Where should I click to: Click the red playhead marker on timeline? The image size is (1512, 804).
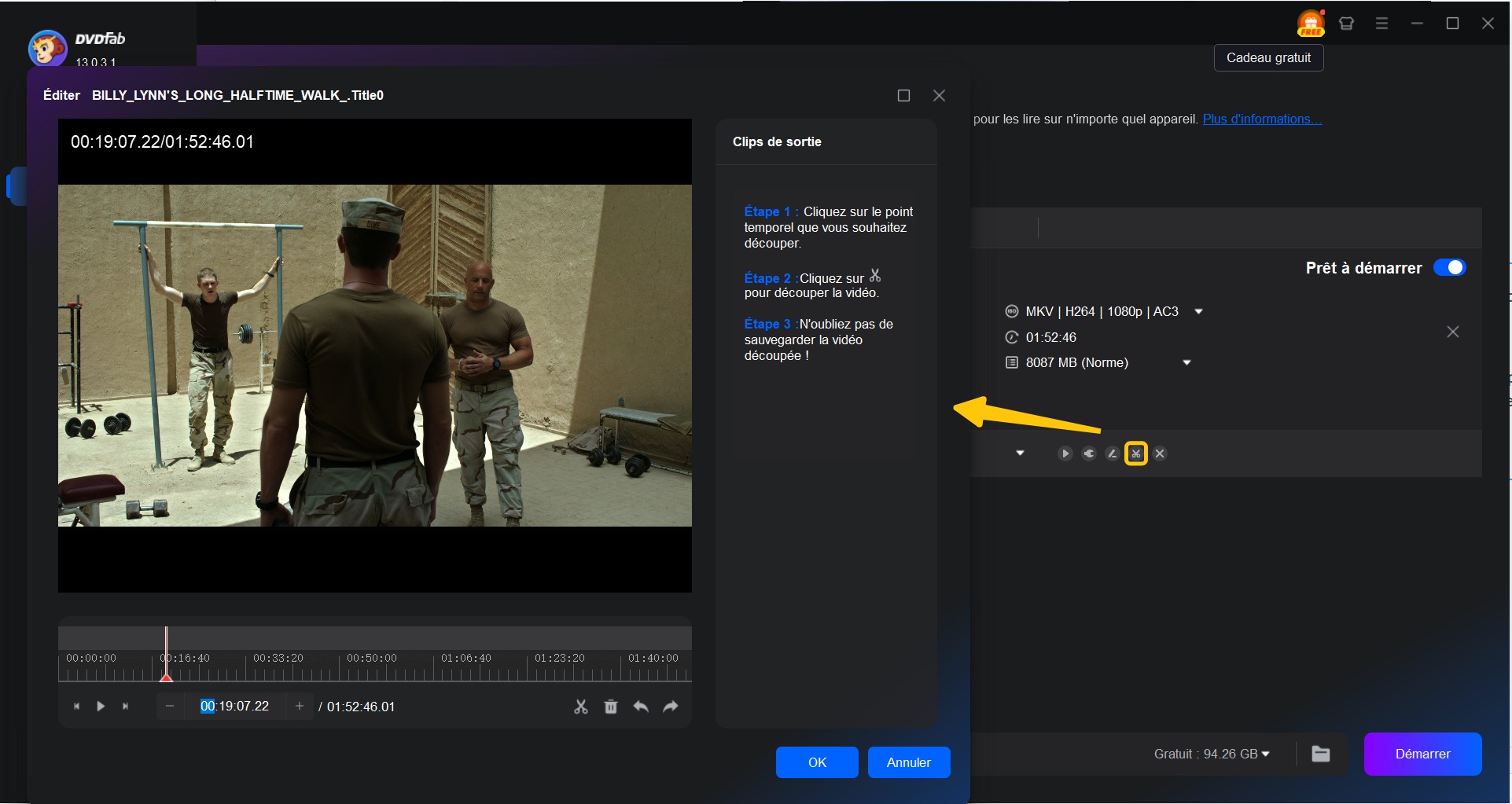pos(166,677)
